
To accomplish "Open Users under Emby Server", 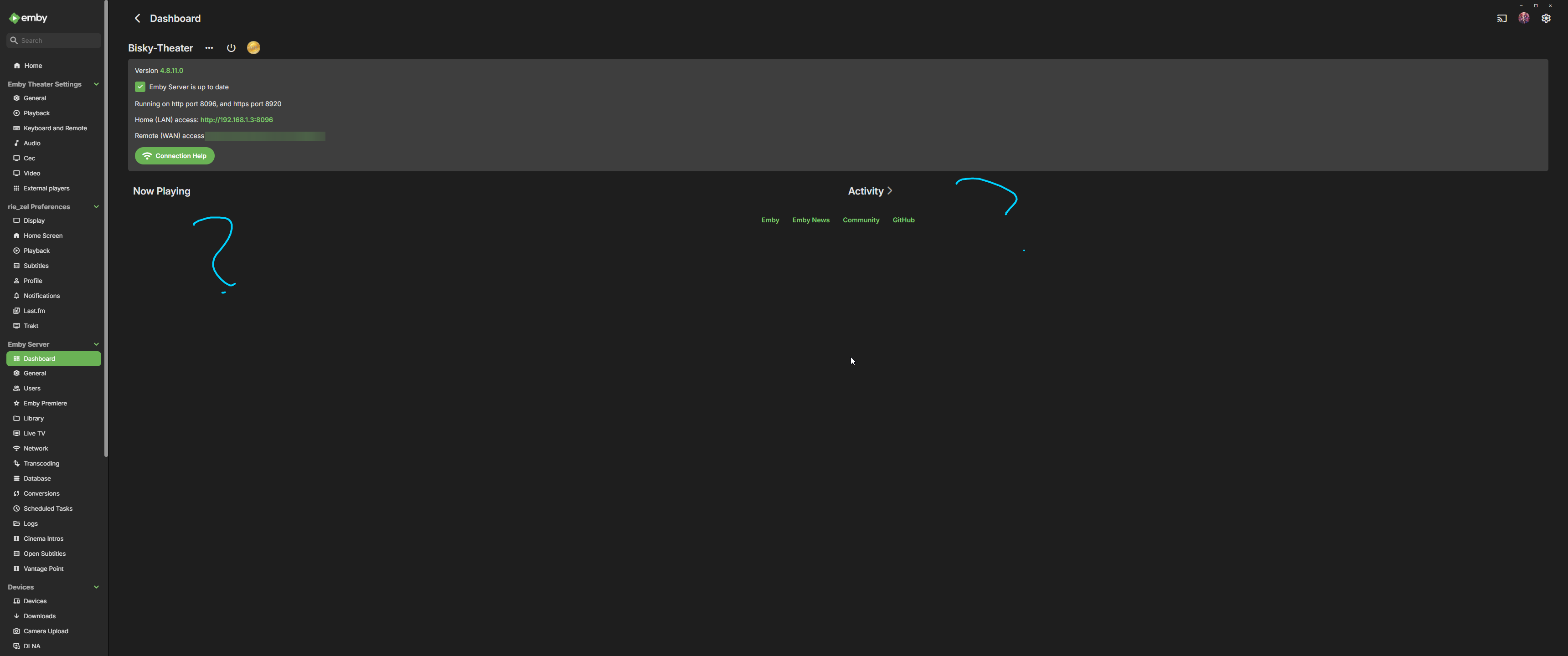I will point(54,388).
